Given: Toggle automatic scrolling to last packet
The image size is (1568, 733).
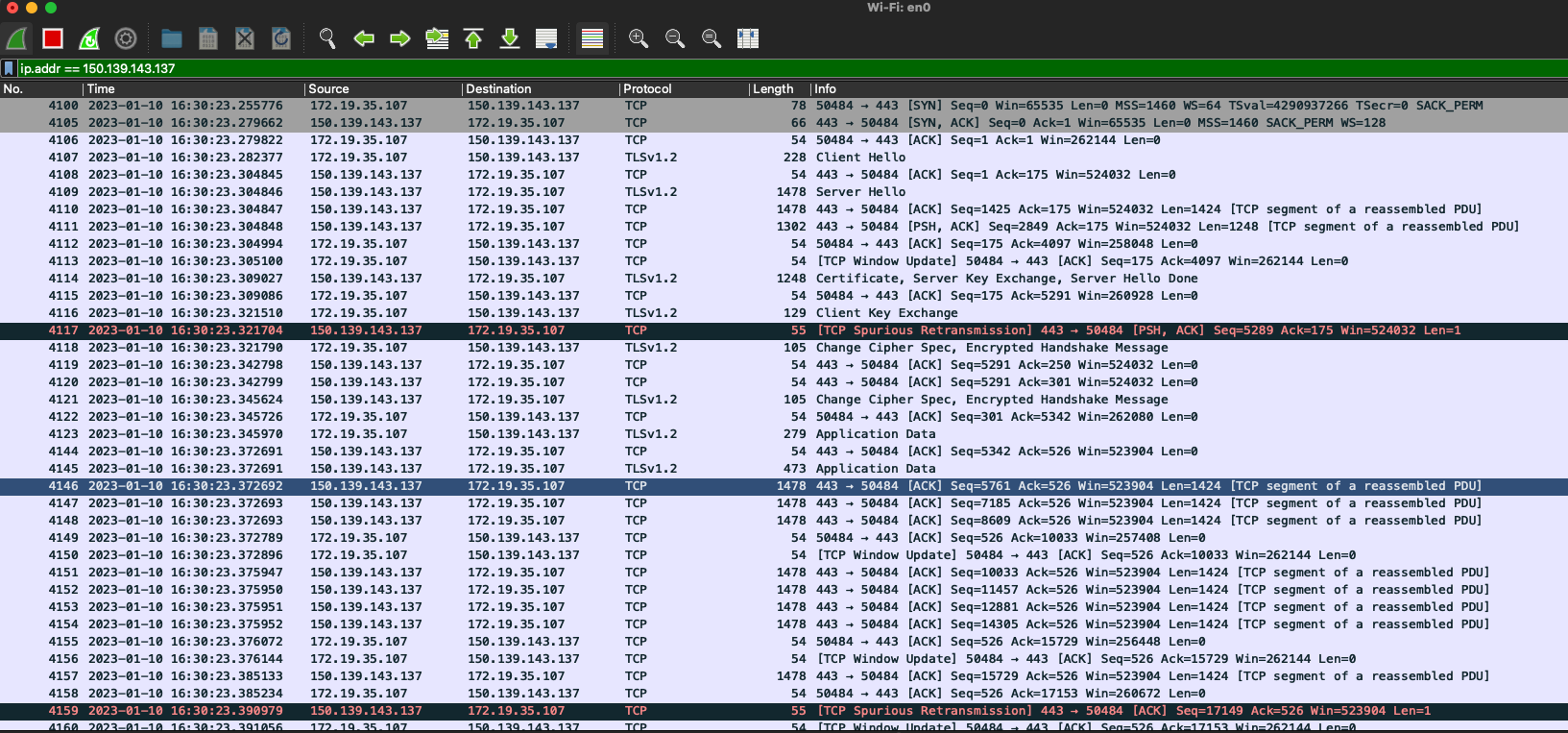Looking at the screenshot, I should coord(546,38).
